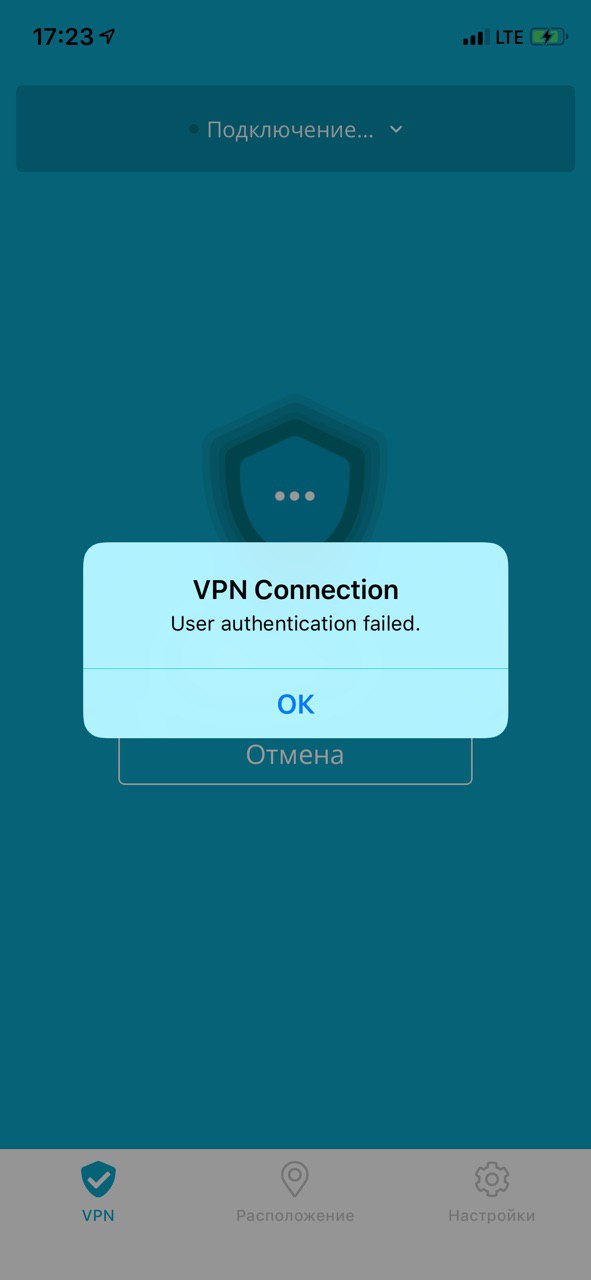Tap OK in the VPN Connection alert
Image resolution: width=591 pixels, height=1280 pixels.
pyautogui.click(x=295, y=704)
